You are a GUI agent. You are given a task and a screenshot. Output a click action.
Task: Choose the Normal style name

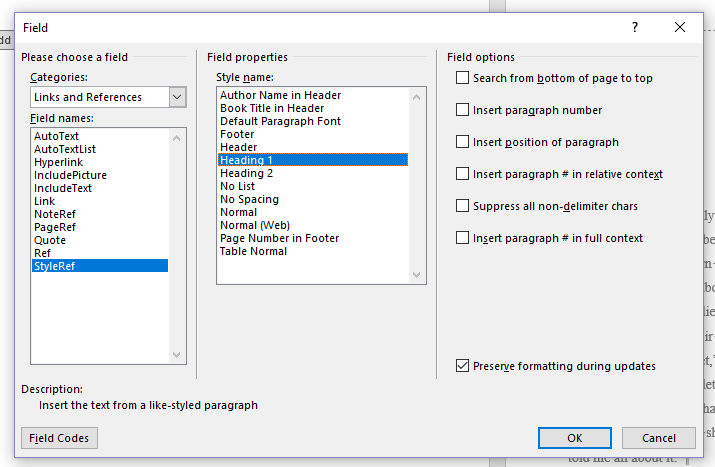coord(313,212)
